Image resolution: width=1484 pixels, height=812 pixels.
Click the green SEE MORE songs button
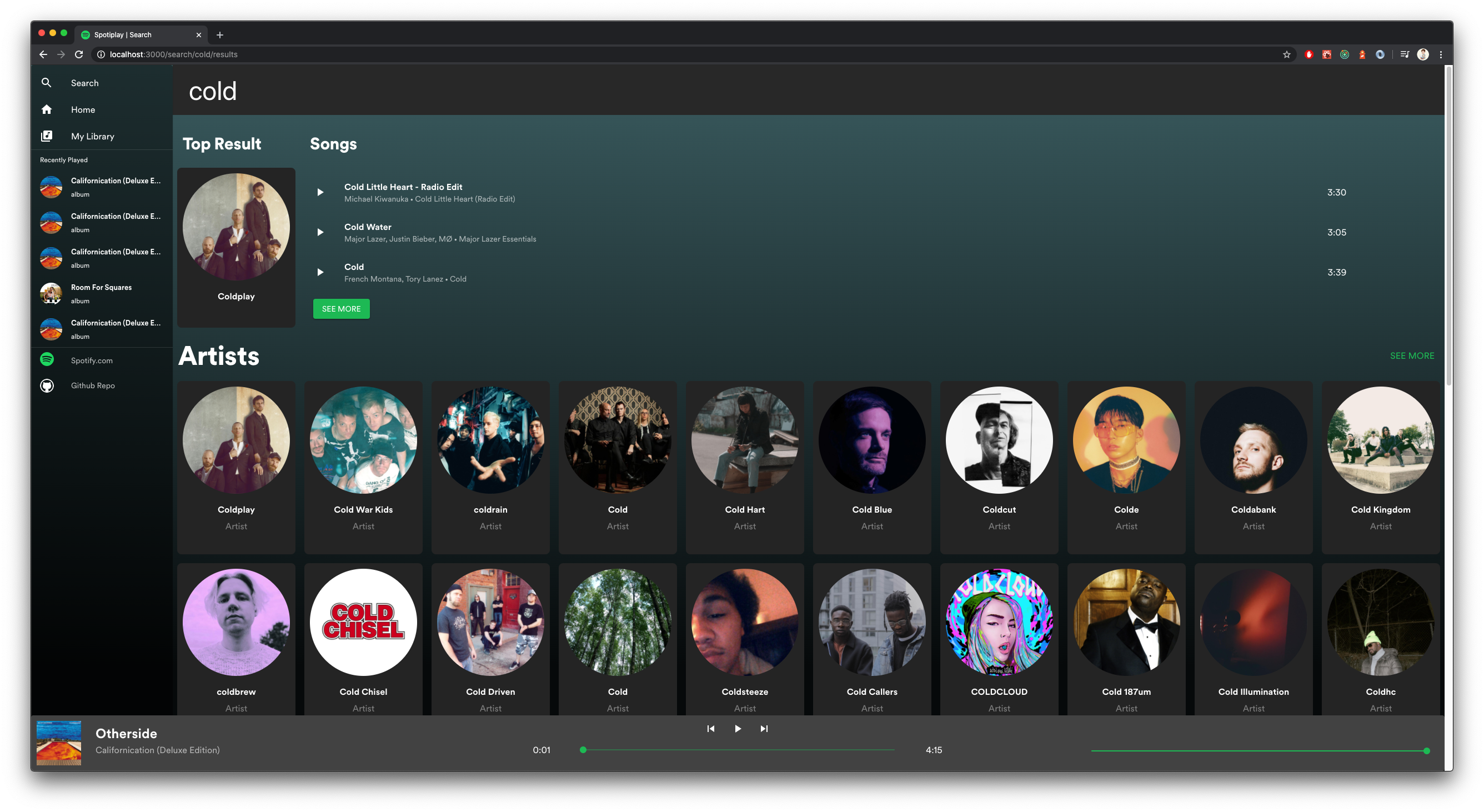[341, 309]
